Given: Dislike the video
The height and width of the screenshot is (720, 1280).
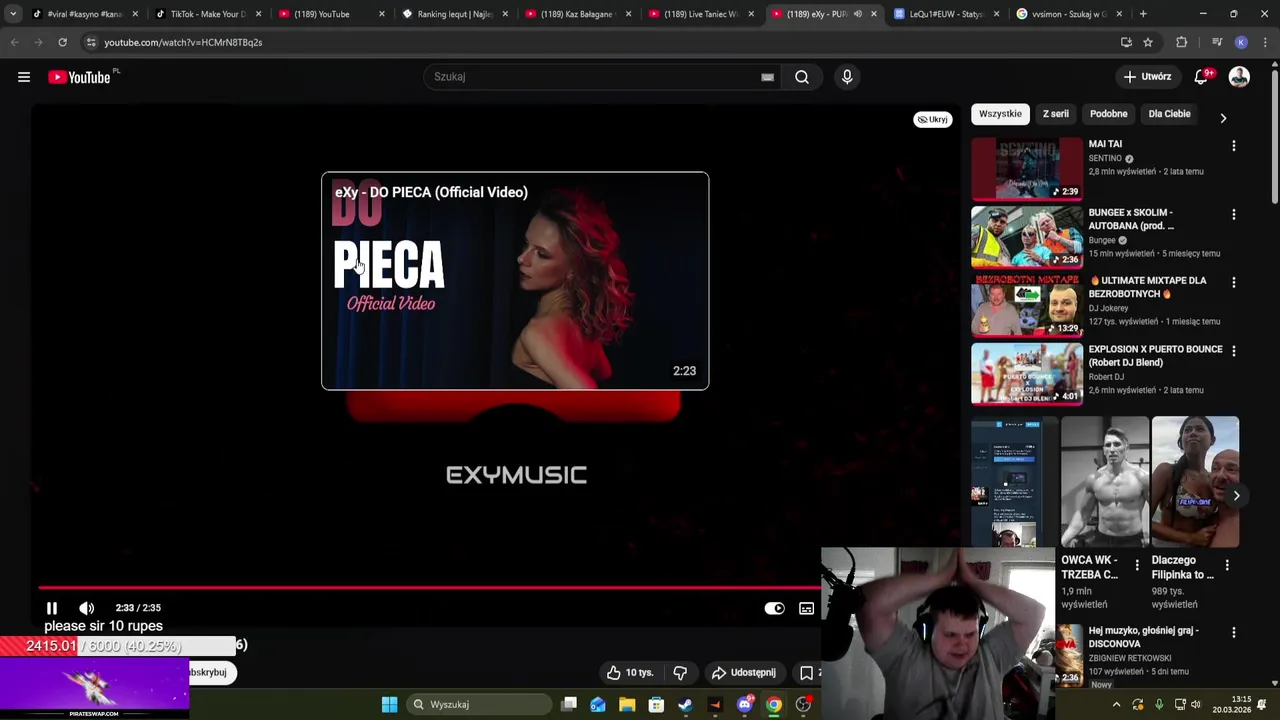Looking at the screenshot, I should 680,673.
